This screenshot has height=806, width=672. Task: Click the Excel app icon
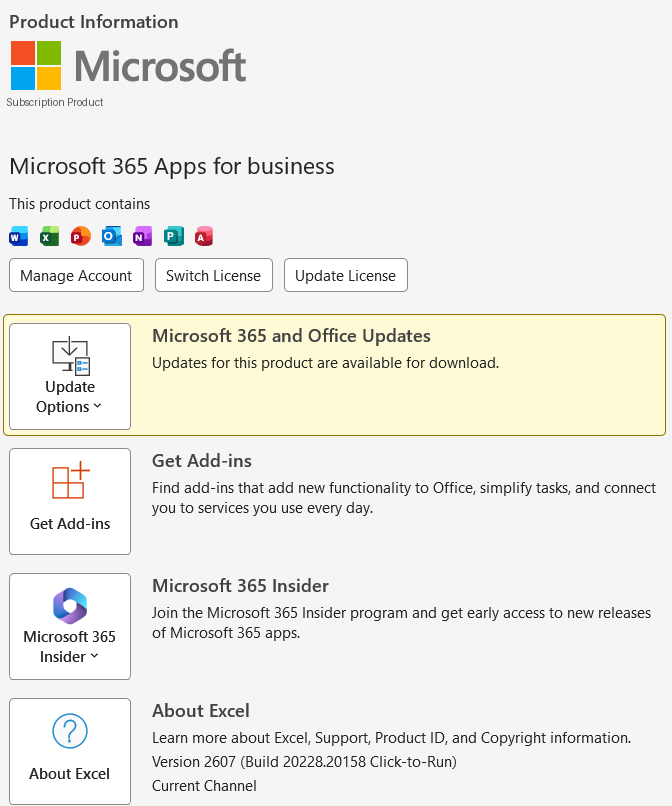pyautogui.click(x=49, y=236)
